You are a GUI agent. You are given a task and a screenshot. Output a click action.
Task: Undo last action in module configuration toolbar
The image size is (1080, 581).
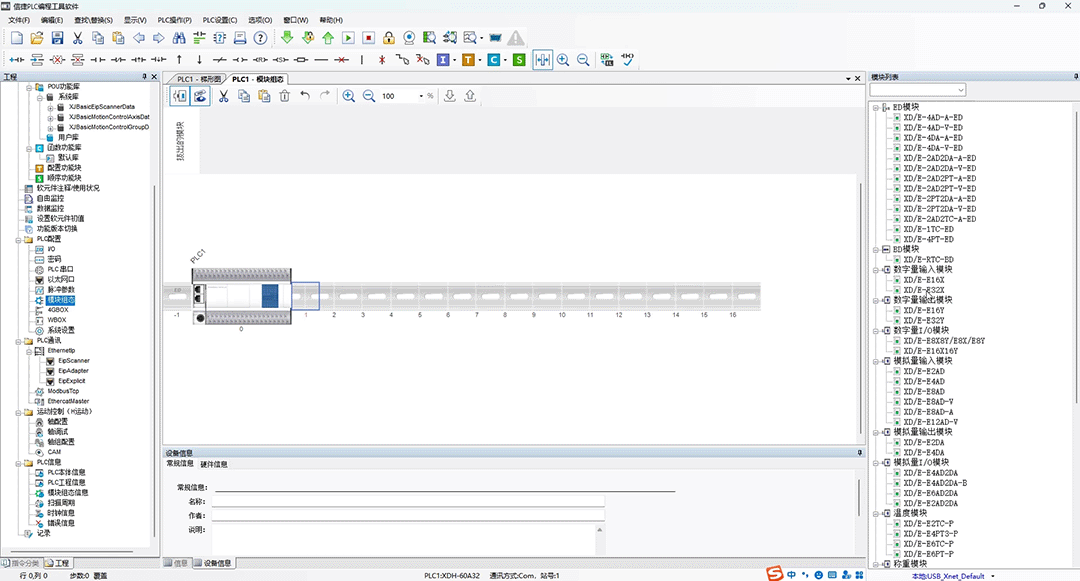pyautogui.click(x=305, y=96)
